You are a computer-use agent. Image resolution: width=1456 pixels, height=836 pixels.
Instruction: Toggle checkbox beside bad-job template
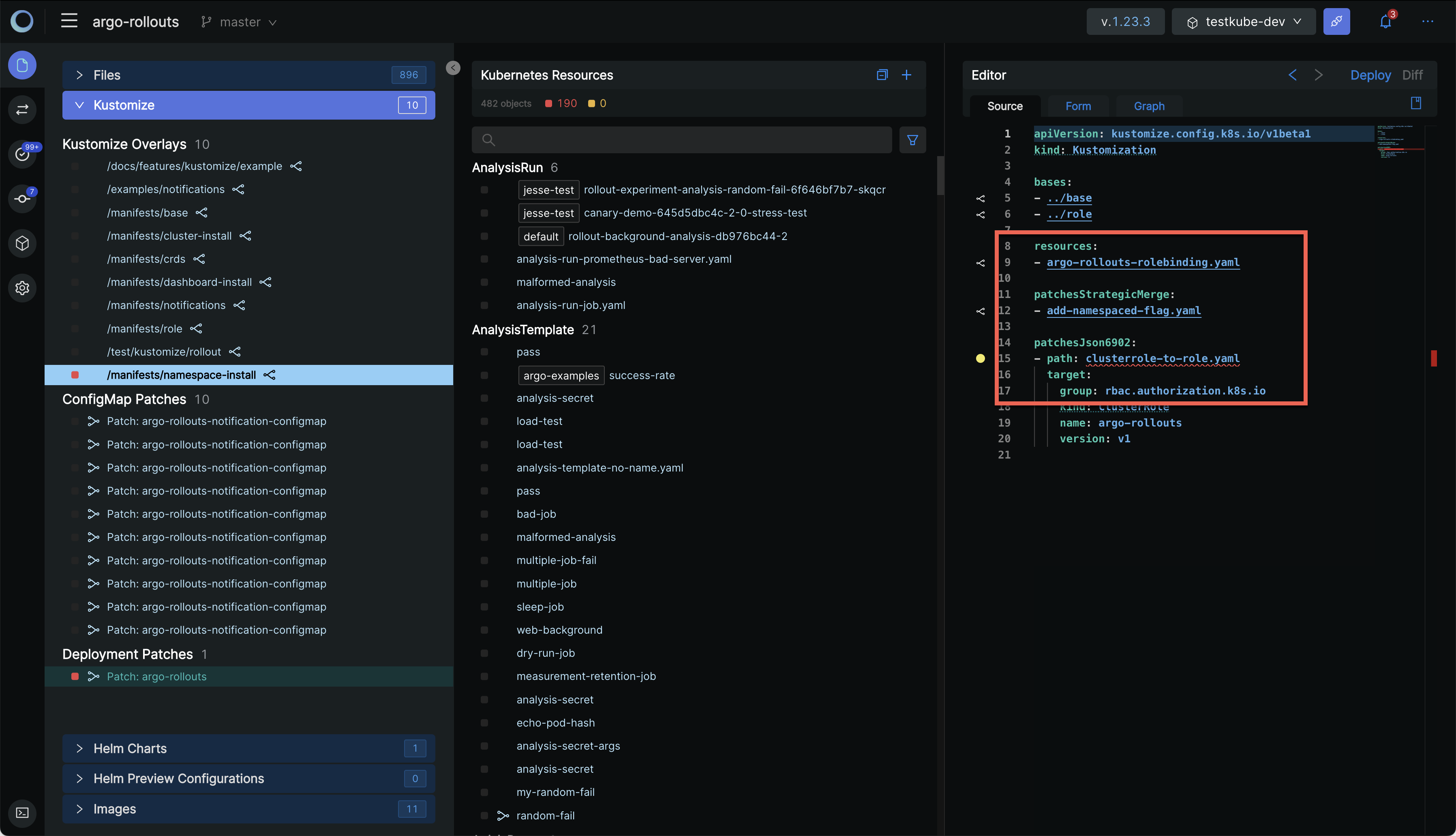tap(484, 514)
